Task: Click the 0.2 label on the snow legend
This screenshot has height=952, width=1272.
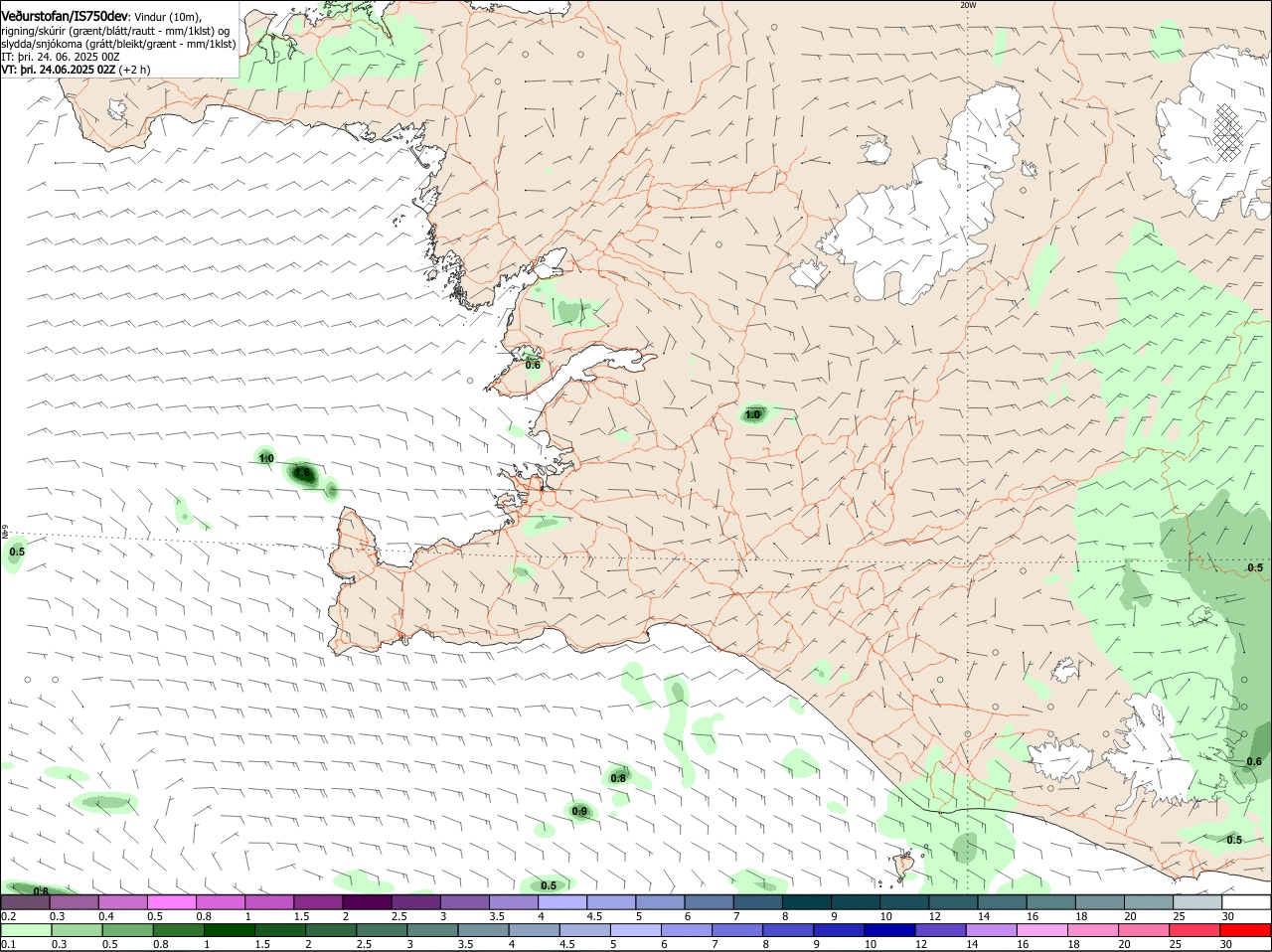Action: point(8,916)
